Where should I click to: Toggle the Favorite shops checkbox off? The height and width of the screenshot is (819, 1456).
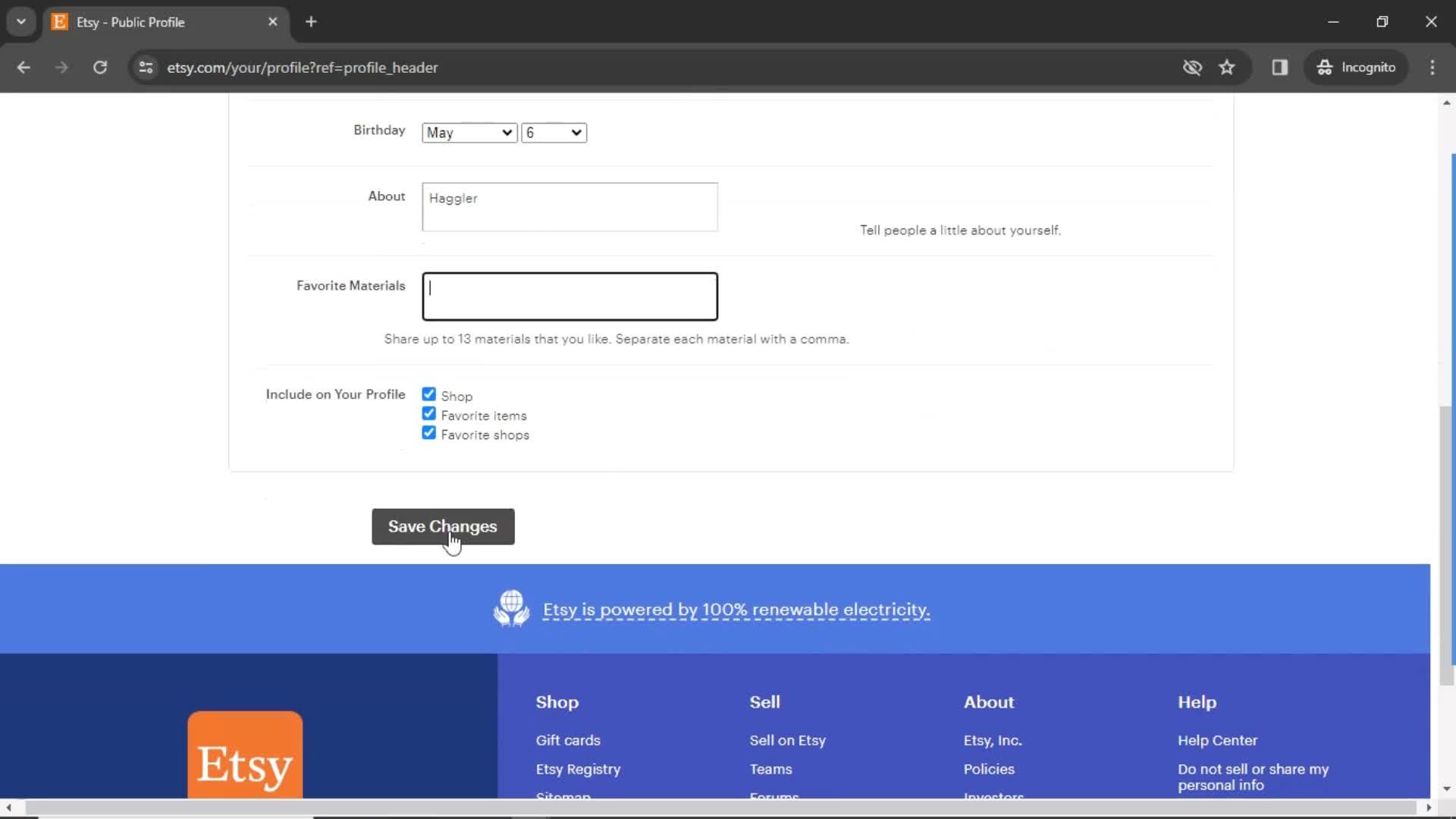428,432
